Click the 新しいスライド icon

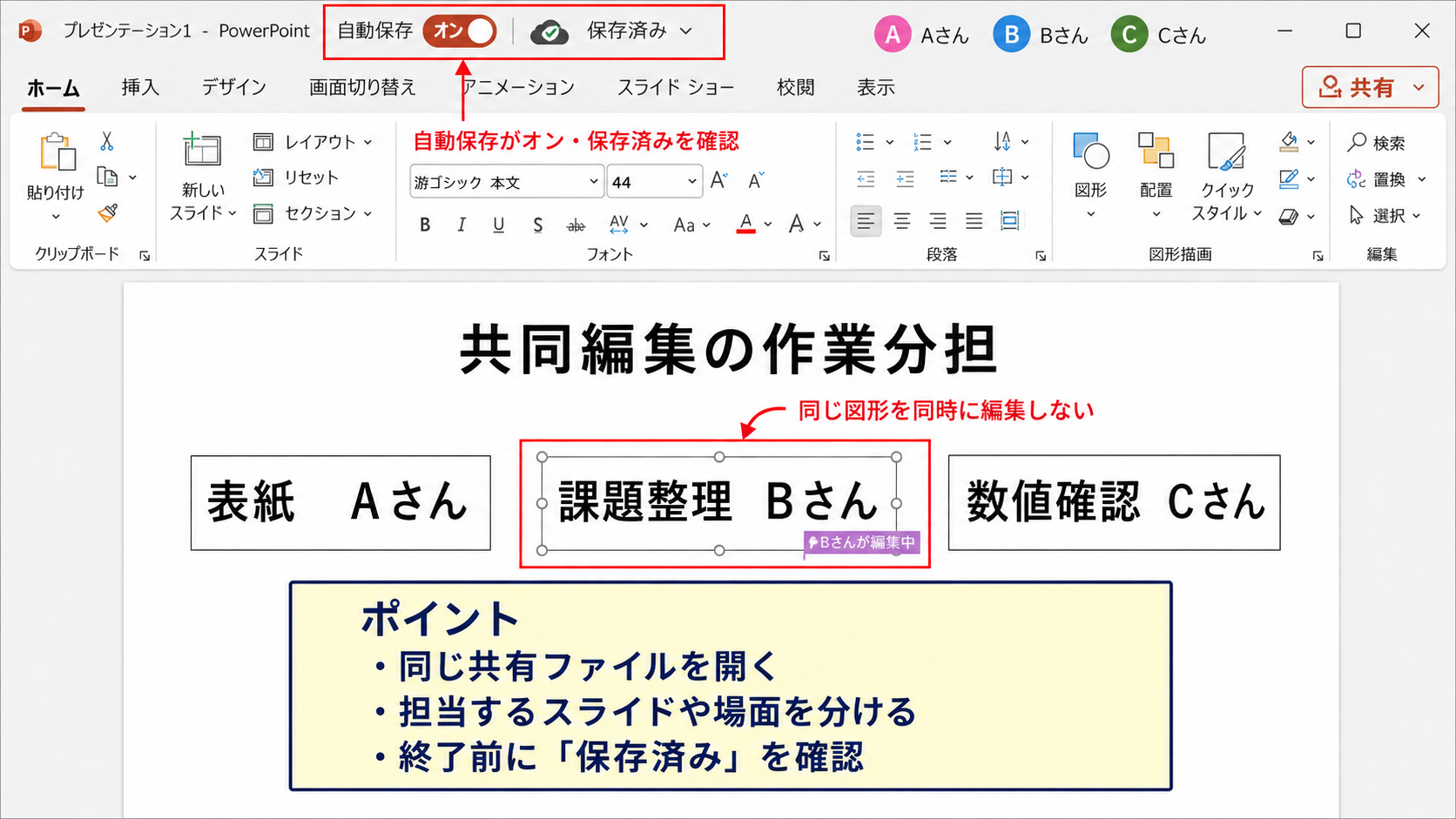pos(202,151)
